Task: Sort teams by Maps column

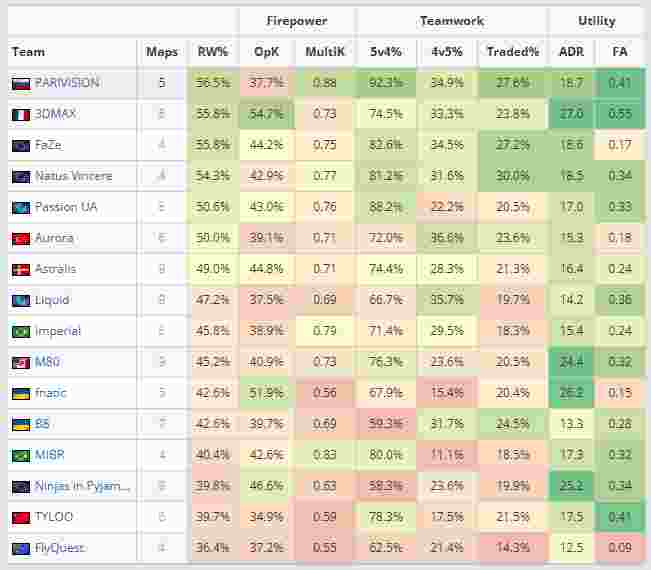Action: click(162, 52)
